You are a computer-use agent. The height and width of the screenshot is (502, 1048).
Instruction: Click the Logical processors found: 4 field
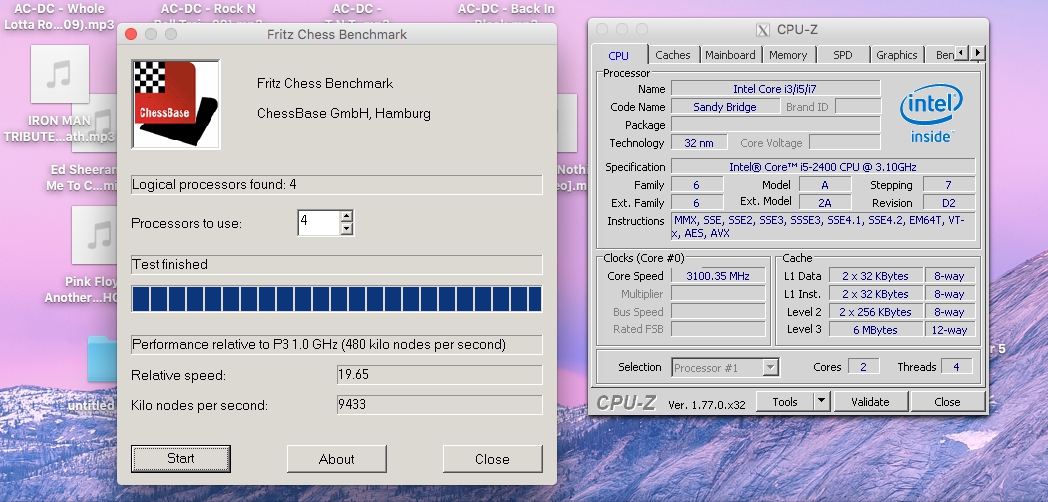[337, 185]
